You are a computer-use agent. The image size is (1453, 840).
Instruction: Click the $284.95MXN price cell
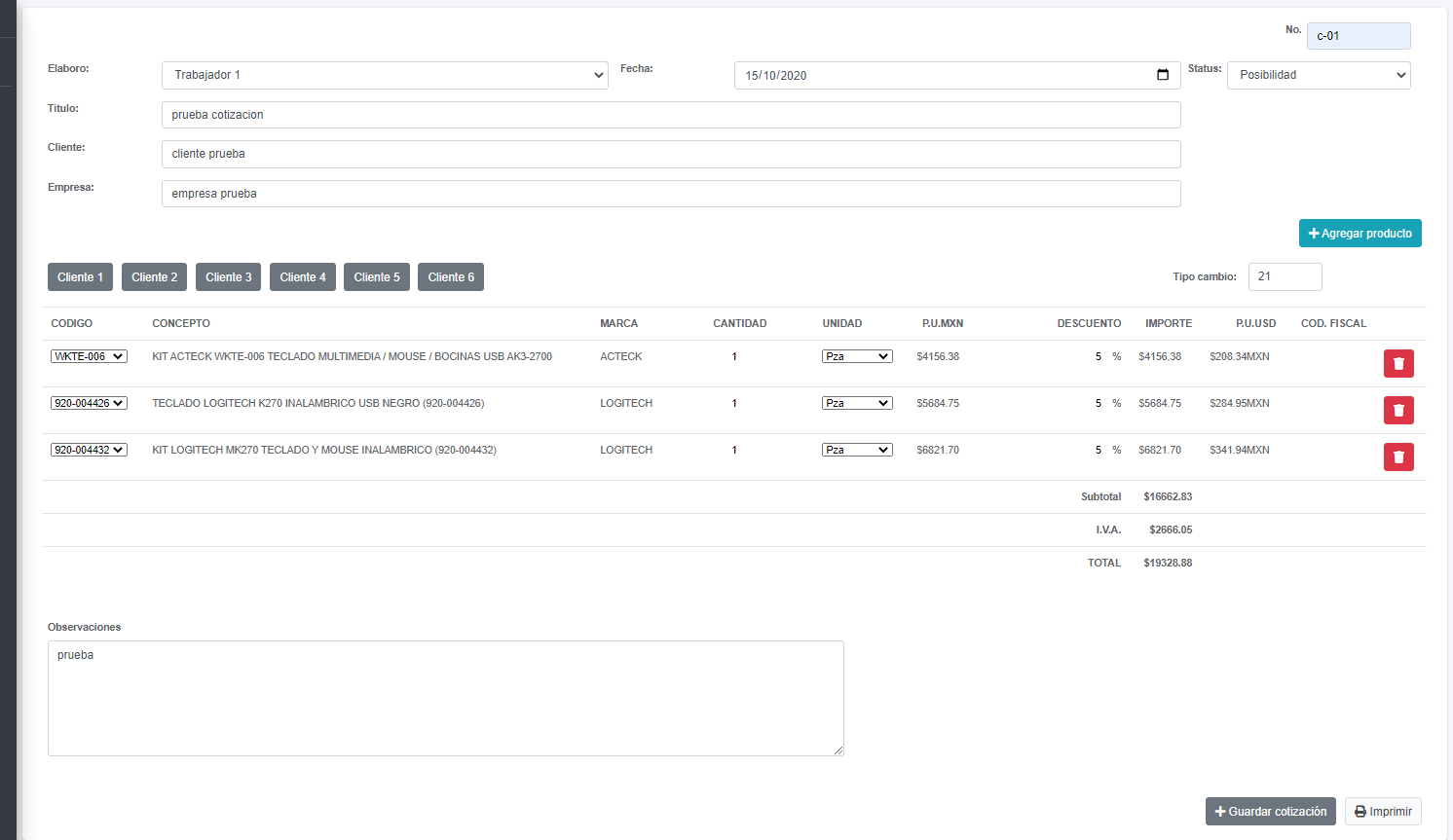[1240, 403]
